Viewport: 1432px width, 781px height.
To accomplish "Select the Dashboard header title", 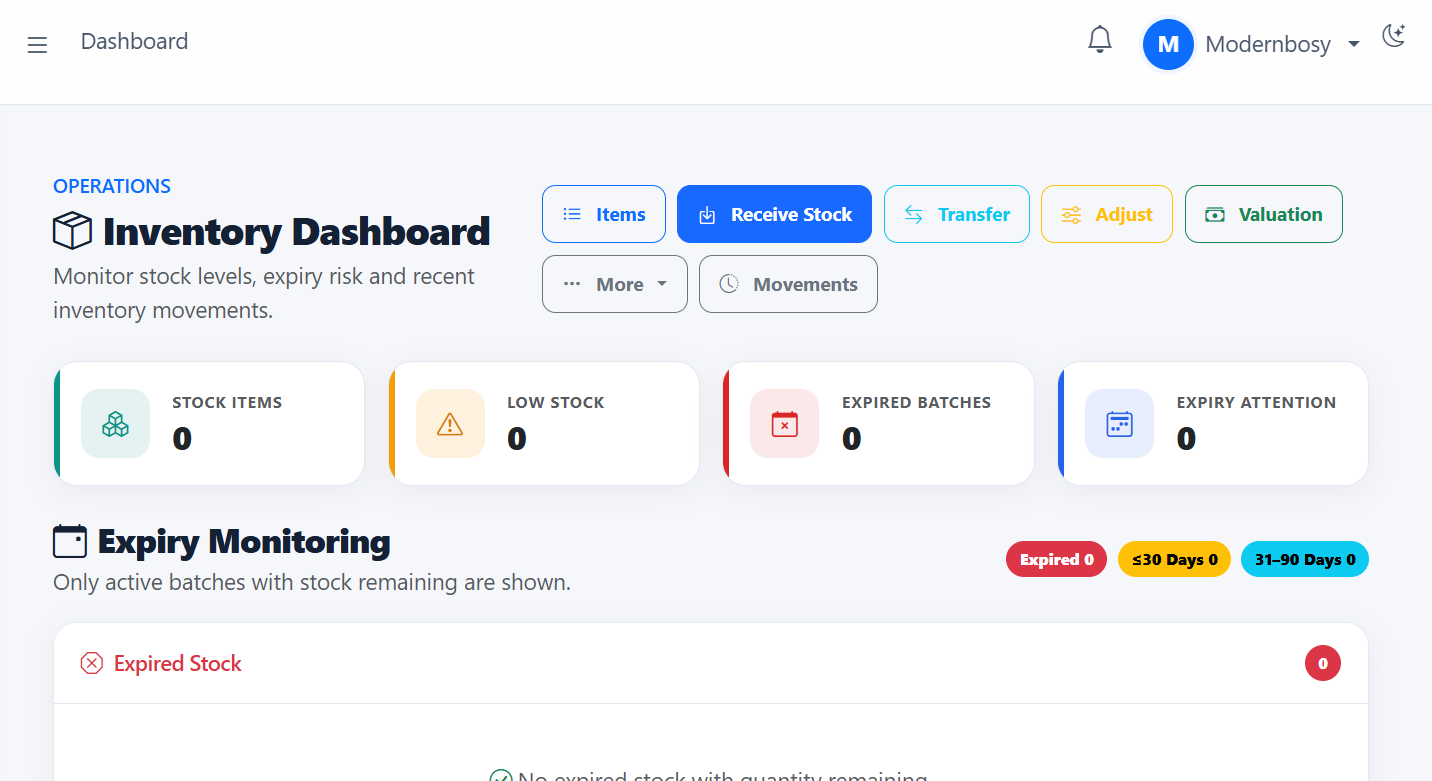I will [x=134, y=42].
